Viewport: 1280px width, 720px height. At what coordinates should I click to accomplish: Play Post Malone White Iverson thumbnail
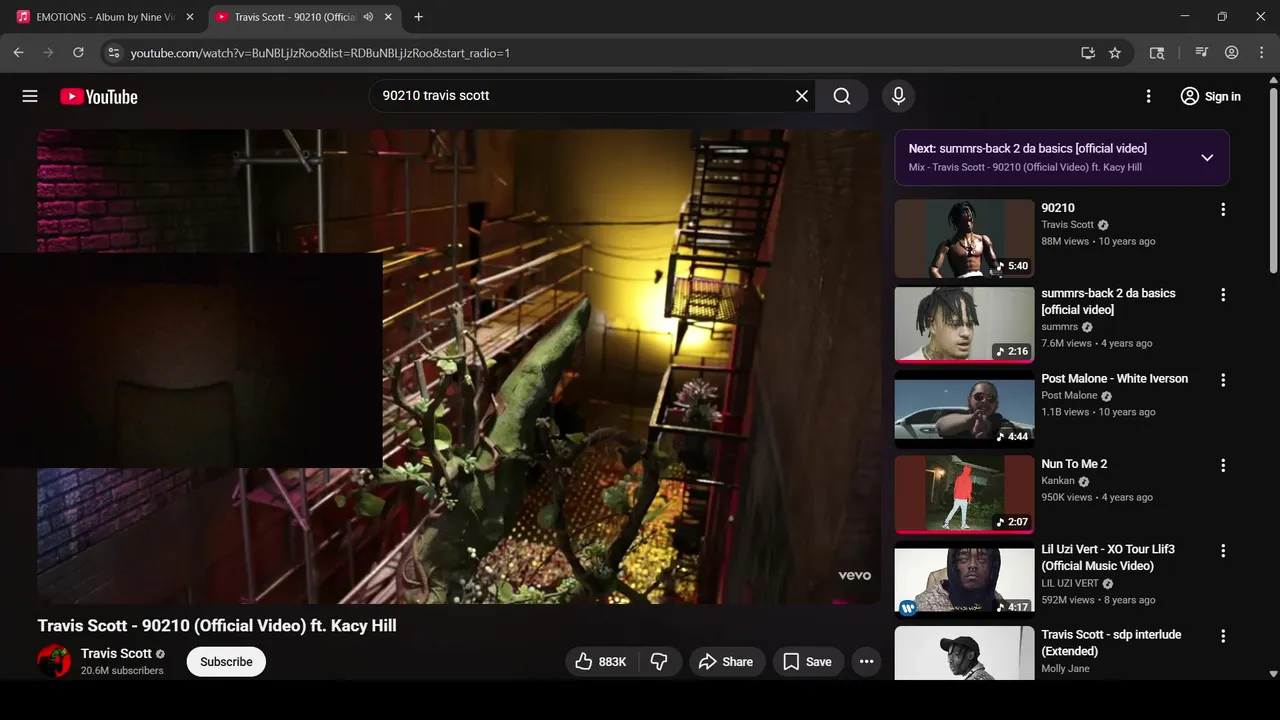[x=964, y=409]
